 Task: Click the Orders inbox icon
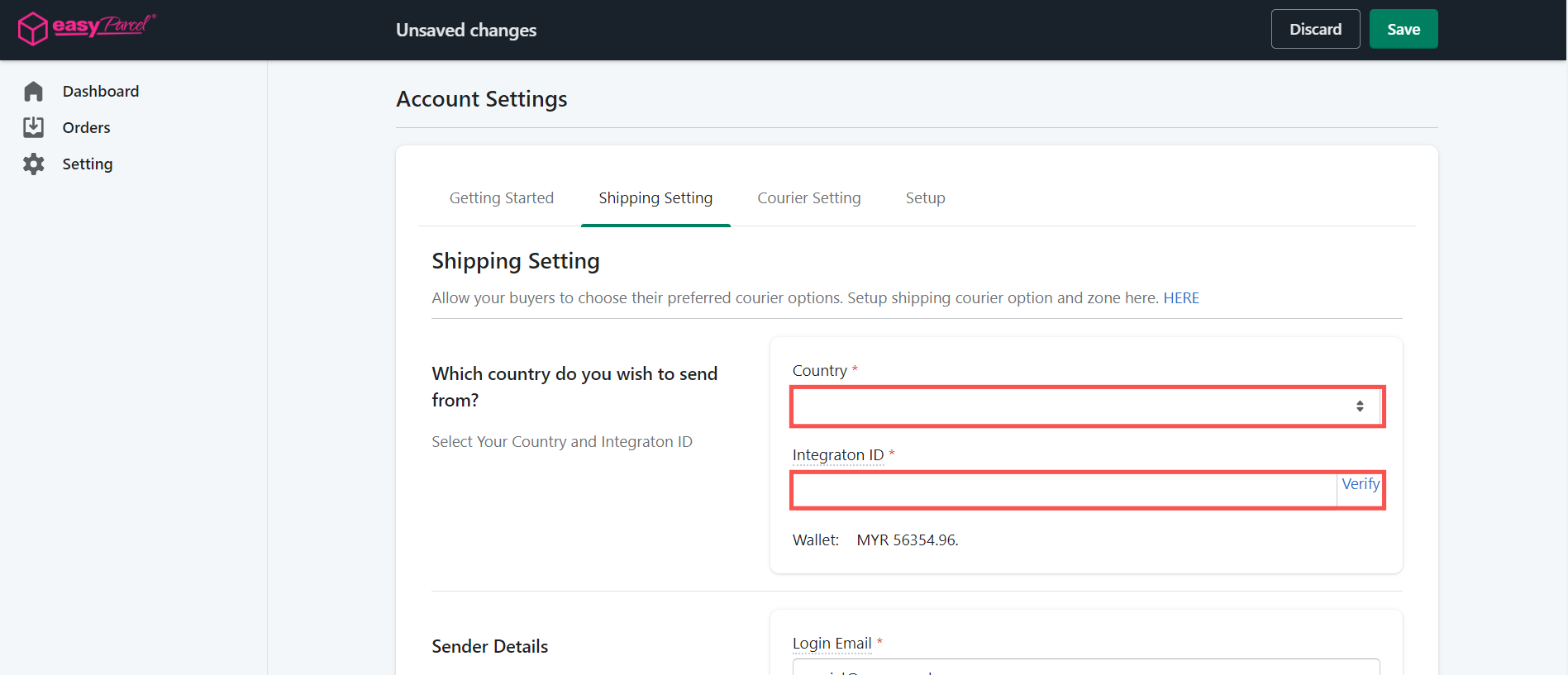tap(33, 127)
